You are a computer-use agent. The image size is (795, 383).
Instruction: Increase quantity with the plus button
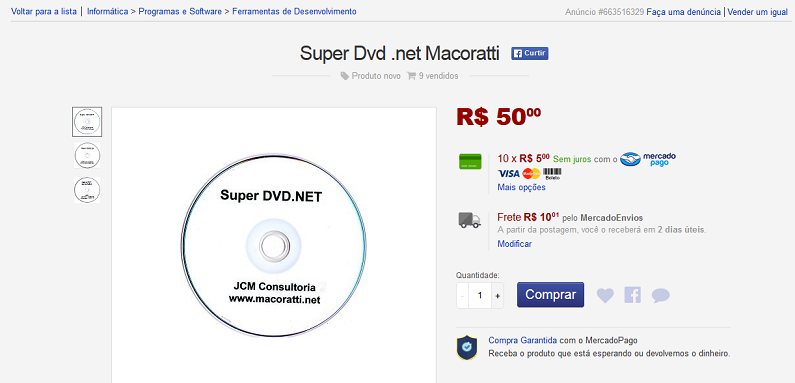coord(497,296)
